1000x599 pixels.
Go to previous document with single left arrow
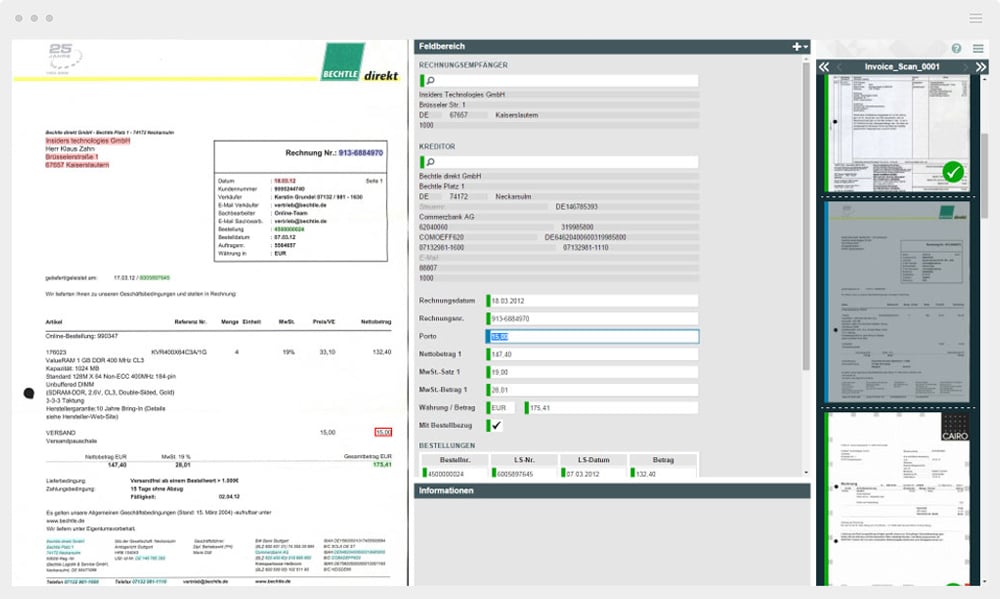pyautogui.click(x=839, y=66)
